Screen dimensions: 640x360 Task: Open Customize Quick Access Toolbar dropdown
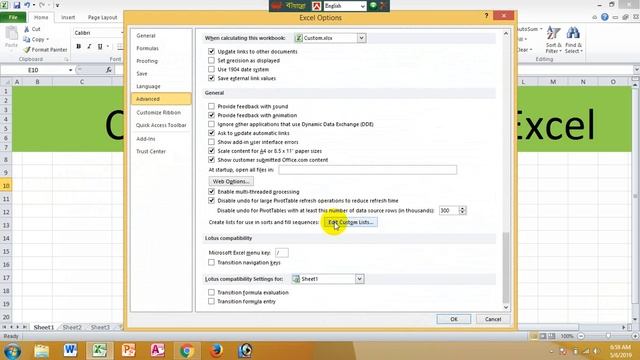(57, 5)
